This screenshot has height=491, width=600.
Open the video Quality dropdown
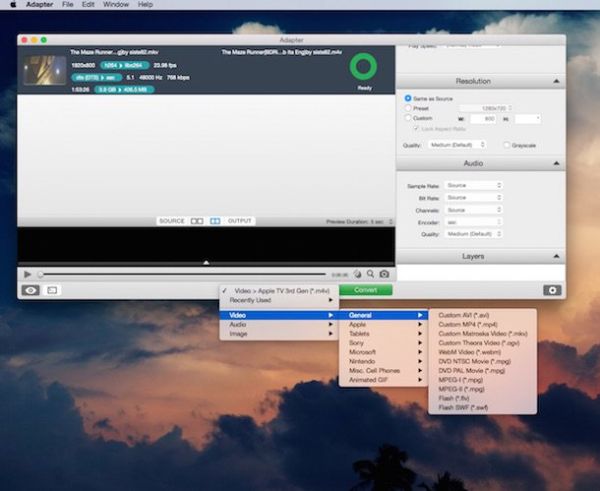coord(457,145)
